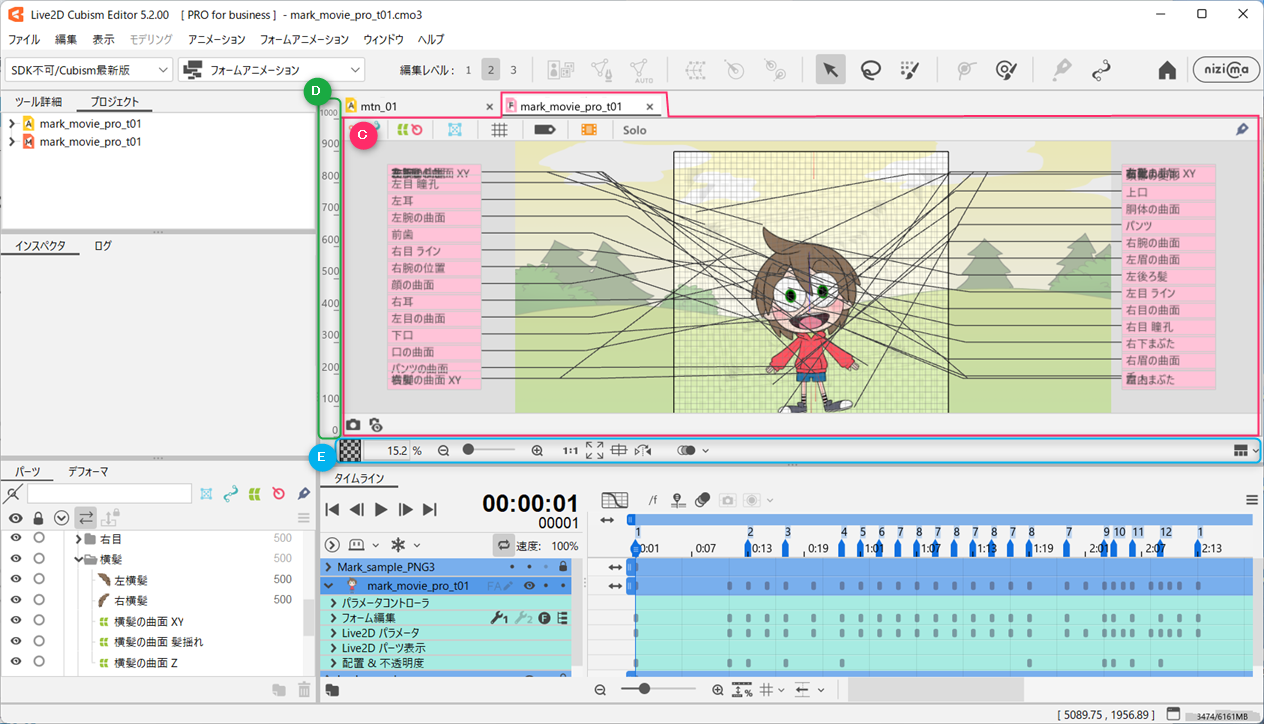Click the canvas zoom slider handle
1264x724 pixels.
(468, 451)
